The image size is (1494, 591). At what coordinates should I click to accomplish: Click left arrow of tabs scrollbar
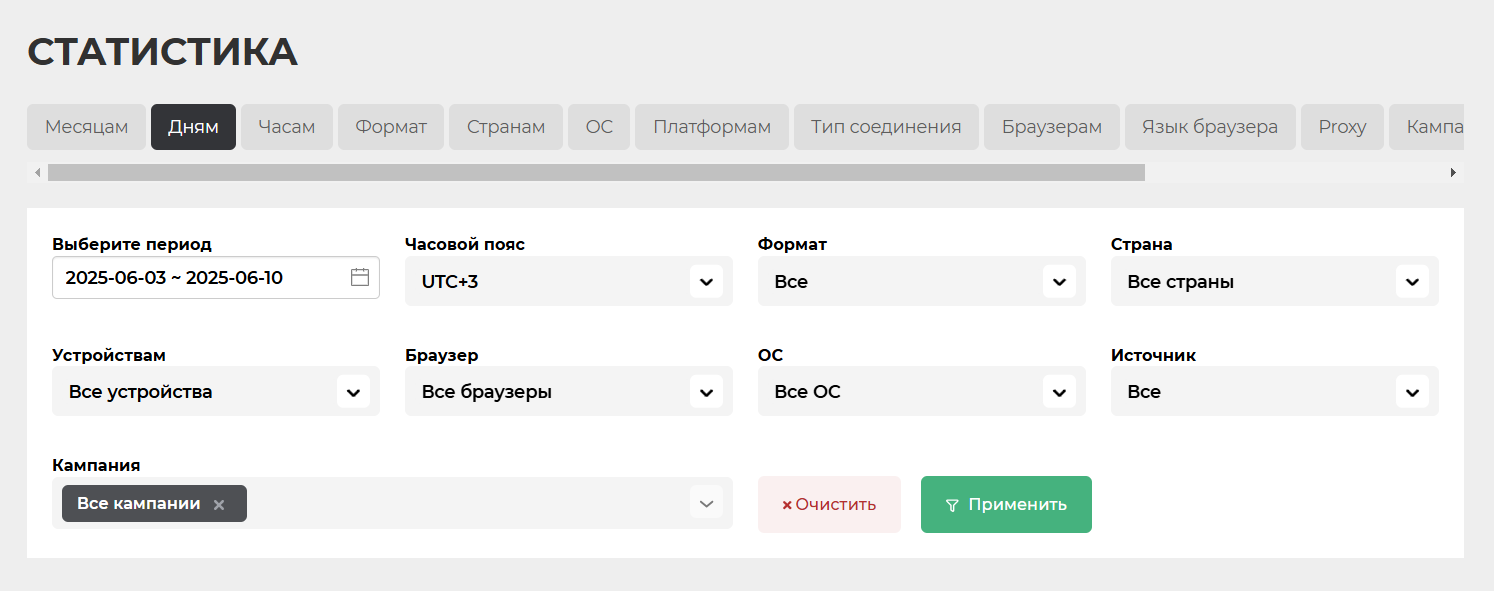(x=38, y=173)
